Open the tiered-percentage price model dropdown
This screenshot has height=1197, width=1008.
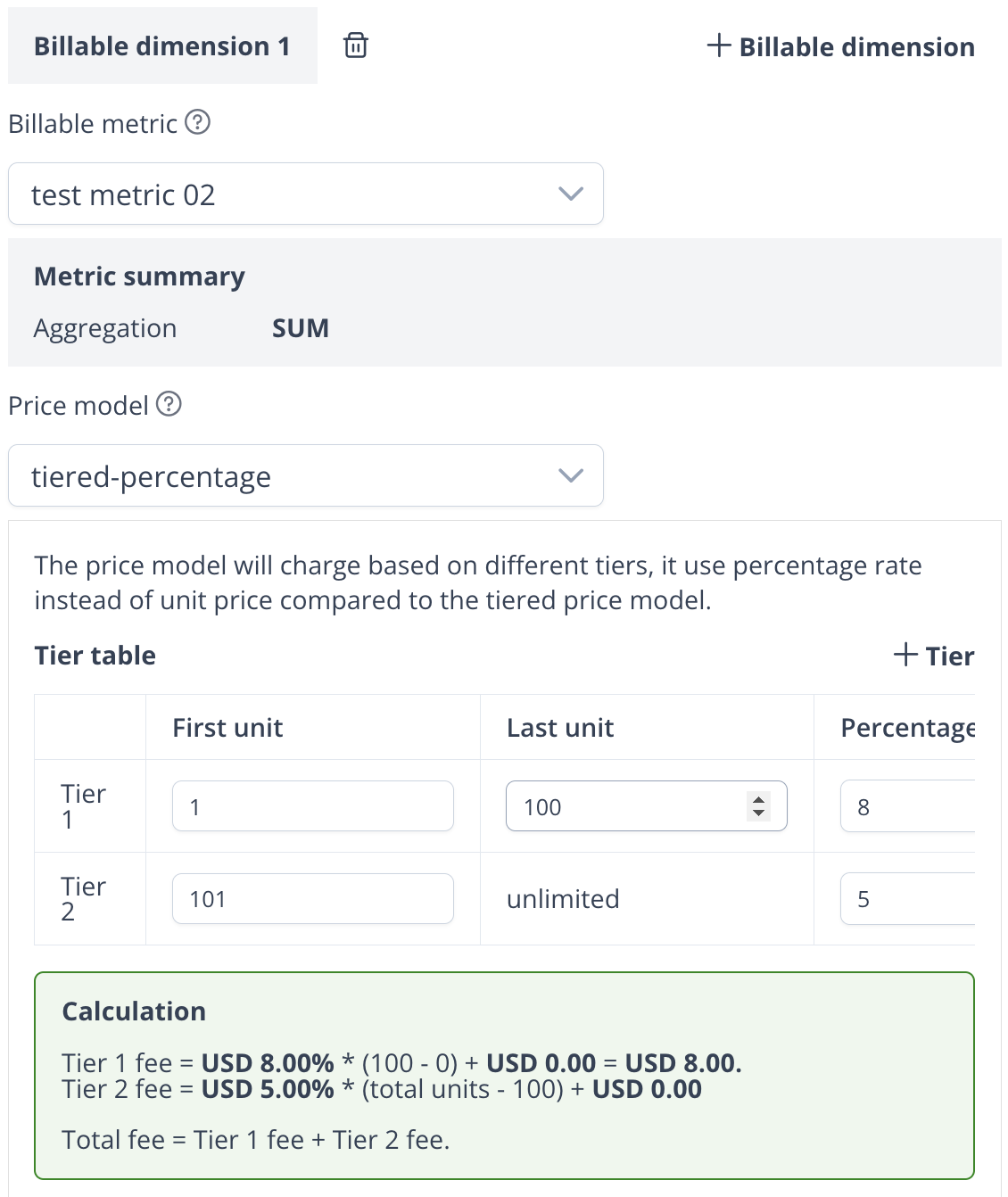pos(306,475)
